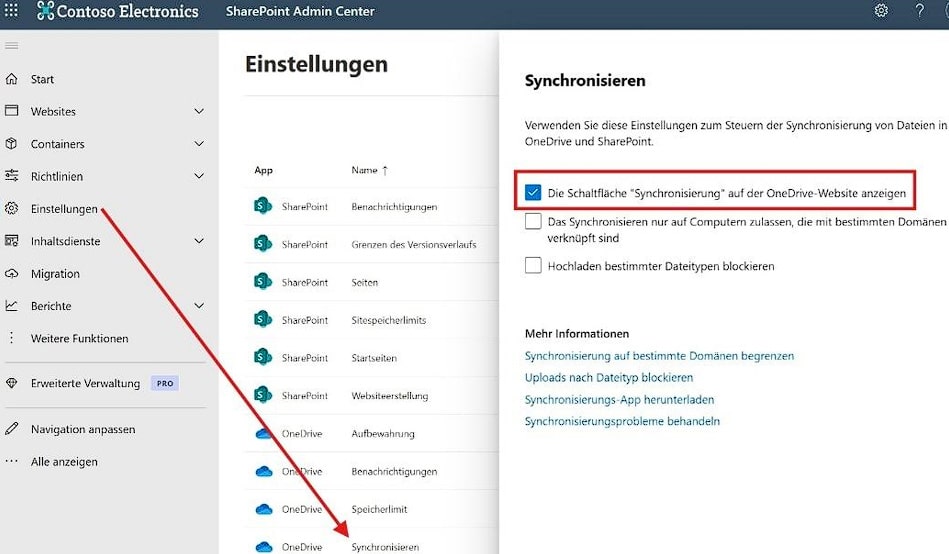
Task: Open Grenzen des Versionsverlaufs setting
Action: [x=413, y=245]
